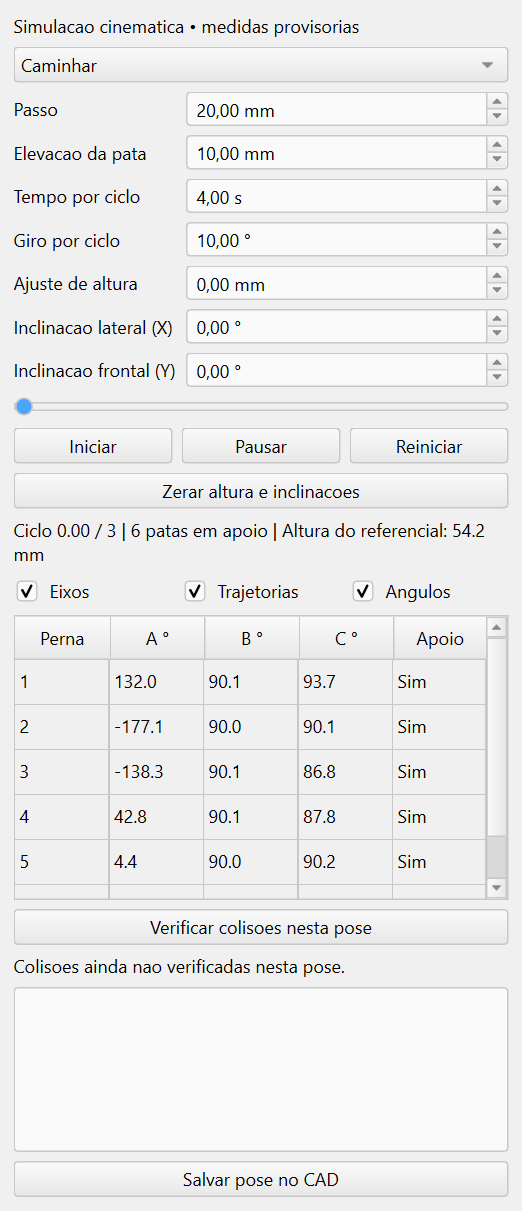The height and width of the screenshot is (1211, 522).
Task: Select cell -138.3 in leg 3 row
Action: tap(157, 772)
